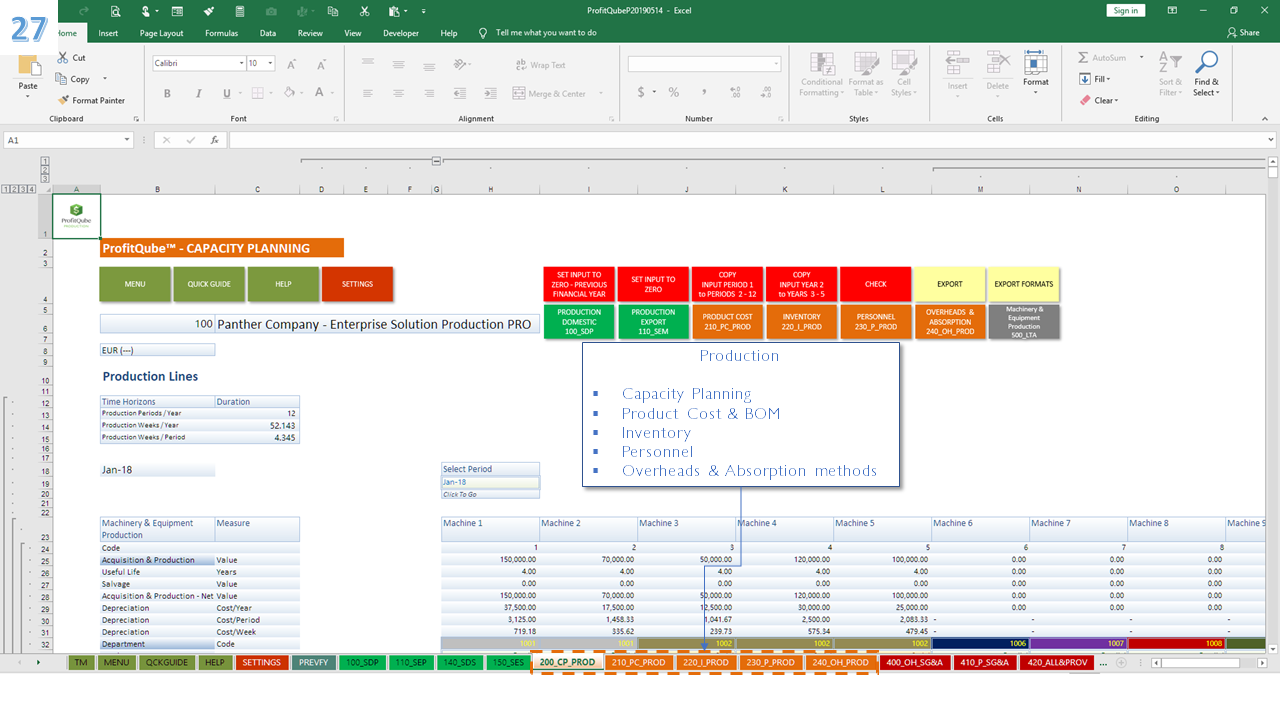Open the Insert ribbon tab
This screenshot has height=720, width=1280.
click(108, 33)
